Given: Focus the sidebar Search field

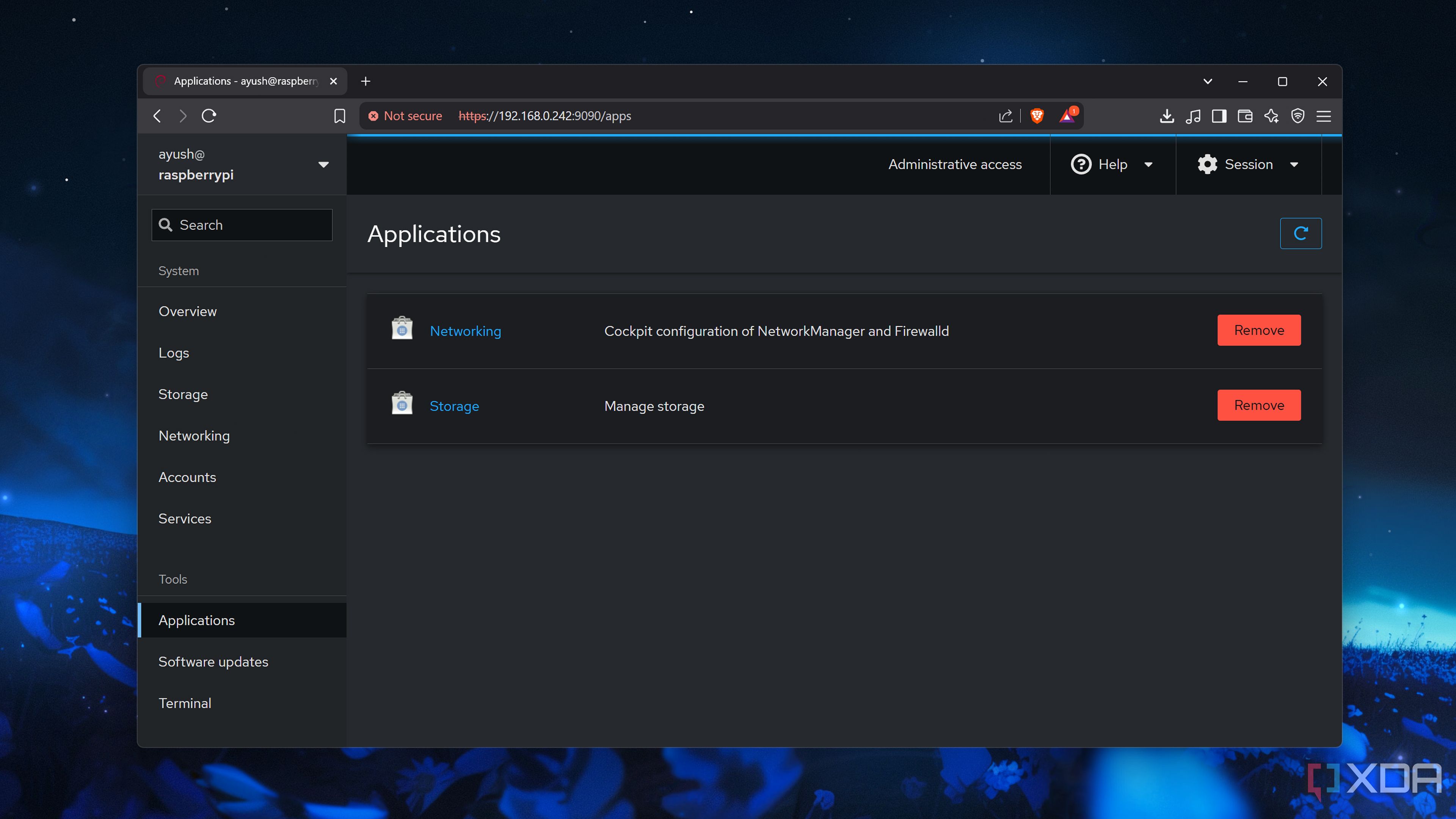Looking at the screenshot, I should pyautogui.click(x=242, y=225).
